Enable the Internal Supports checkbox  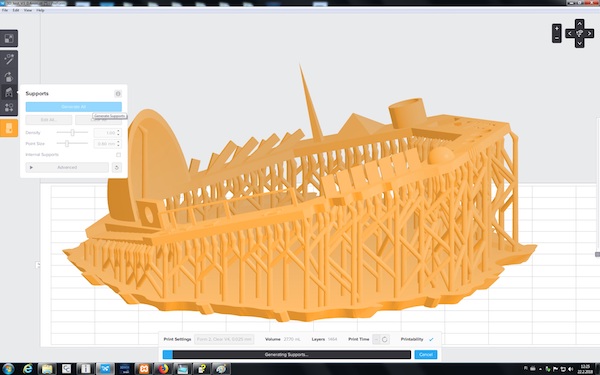pyautogui.click(x=118, y=155)
